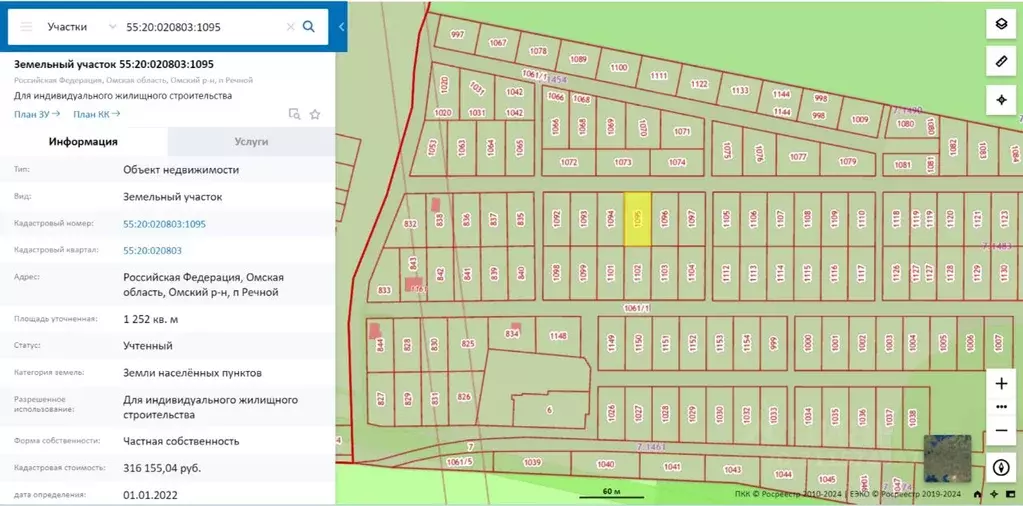Screen dimensions: 1023x506
Task: Click the magnifier search icon
Action: [x=309, y=27]
